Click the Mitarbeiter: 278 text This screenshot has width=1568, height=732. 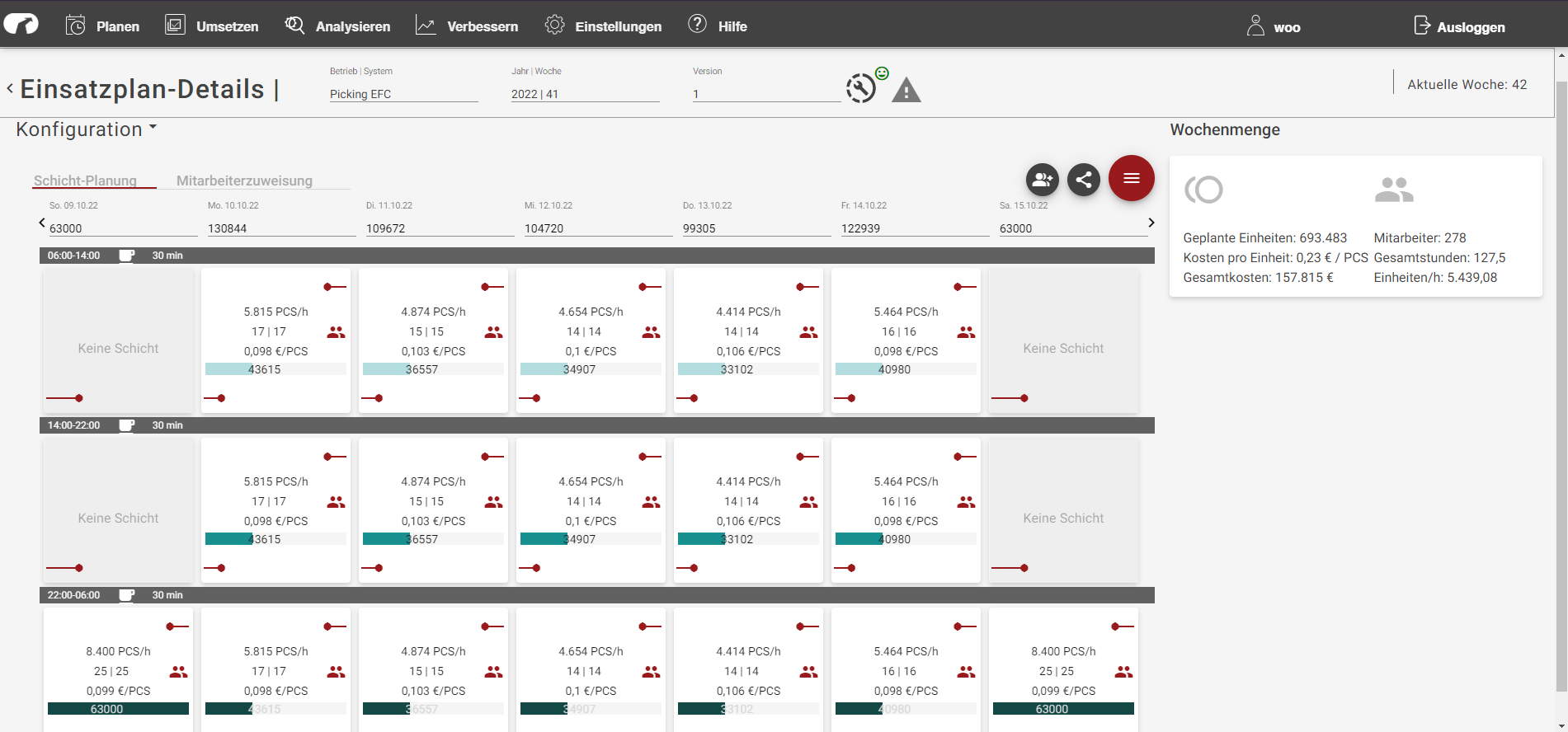click(1420, 237)
